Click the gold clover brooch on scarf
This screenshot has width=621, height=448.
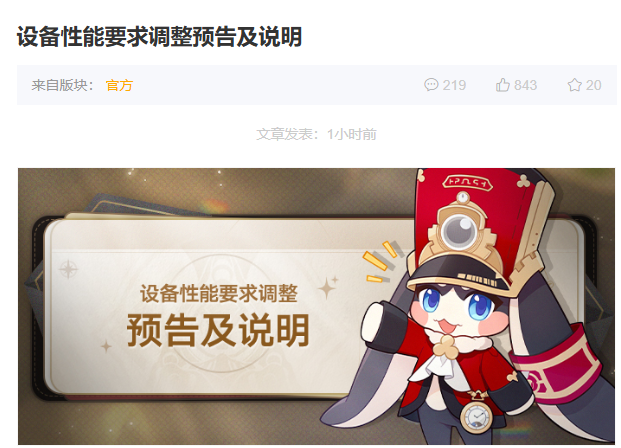(x=444, y=346)
